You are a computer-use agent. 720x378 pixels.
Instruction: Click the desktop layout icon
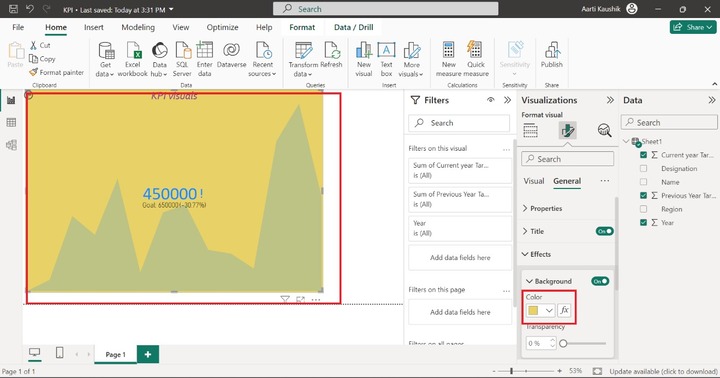(x=34, y=353)
